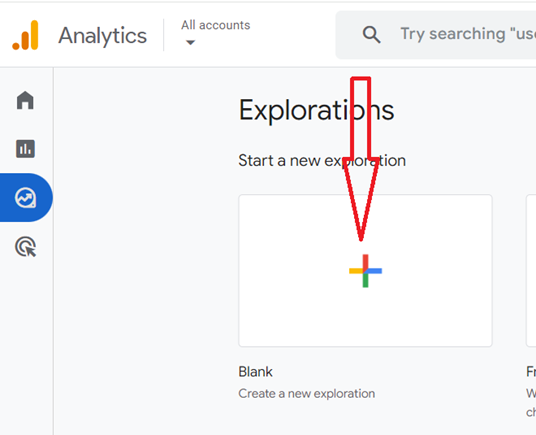Click the Google Analytics bar-chart logo
This screenshot has width=536, height=435.
pyautogui.click(x=25, y=35)
